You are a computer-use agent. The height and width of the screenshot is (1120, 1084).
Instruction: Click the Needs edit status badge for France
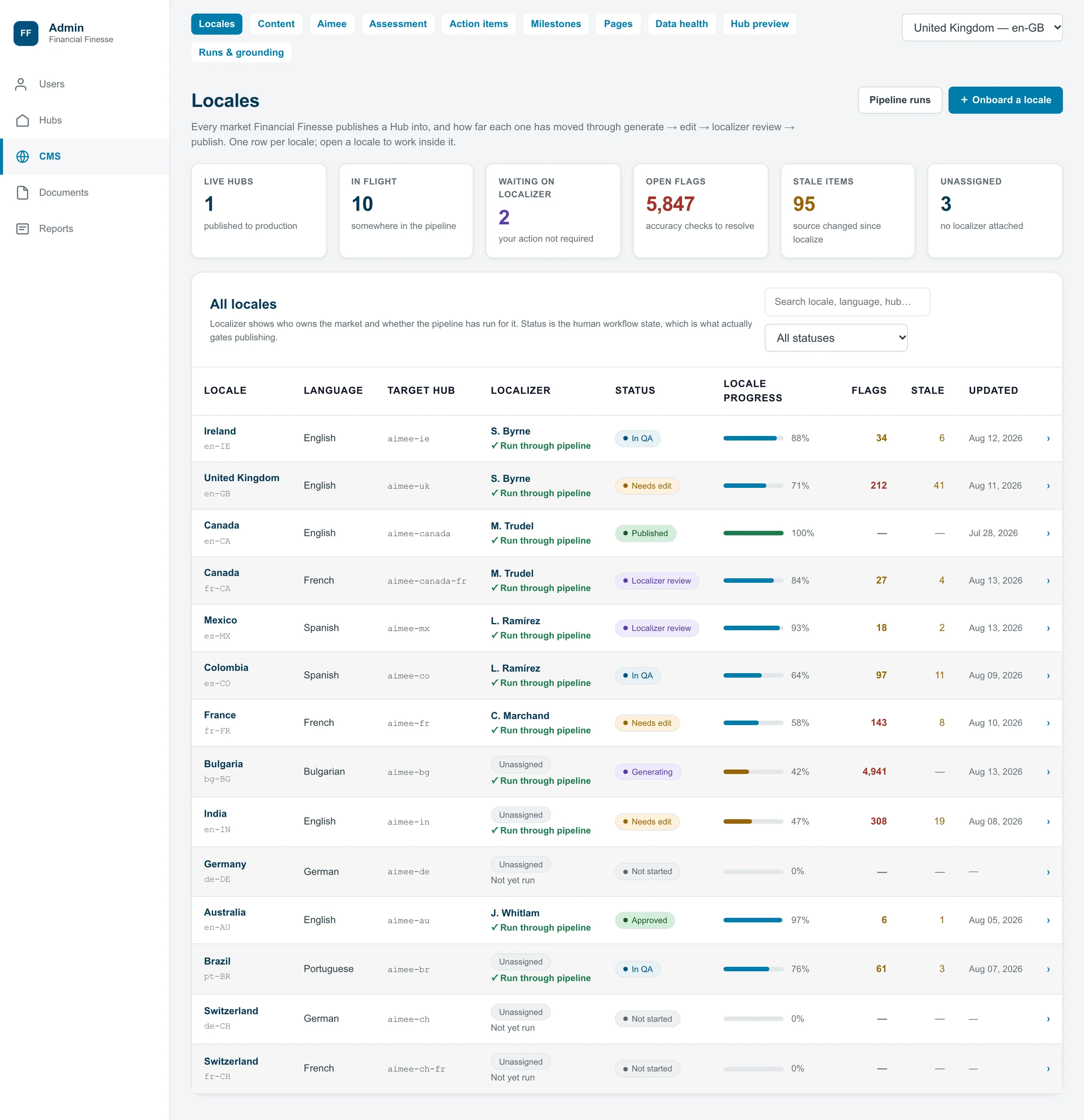[x=646, y=723]
